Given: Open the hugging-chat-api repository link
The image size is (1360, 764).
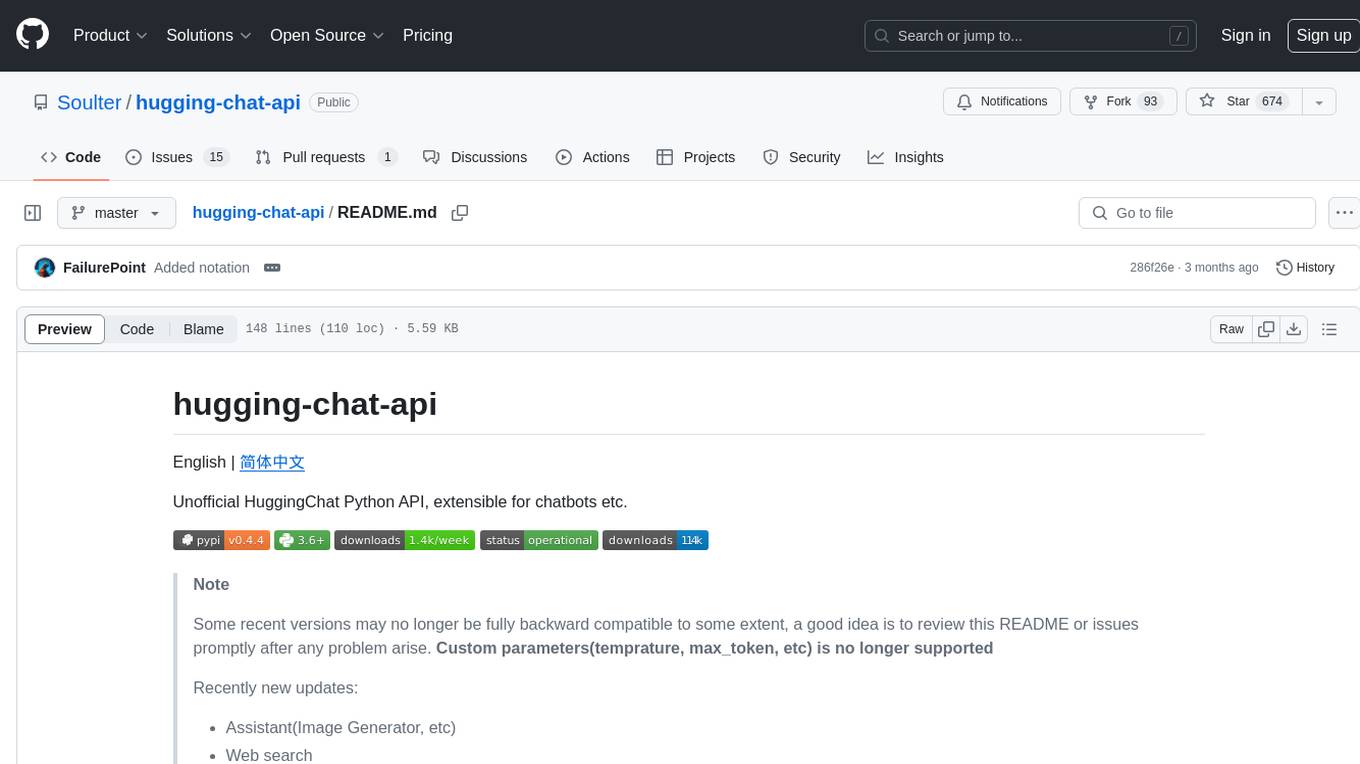Looking at the screenshot, I should tap(218, 102).
